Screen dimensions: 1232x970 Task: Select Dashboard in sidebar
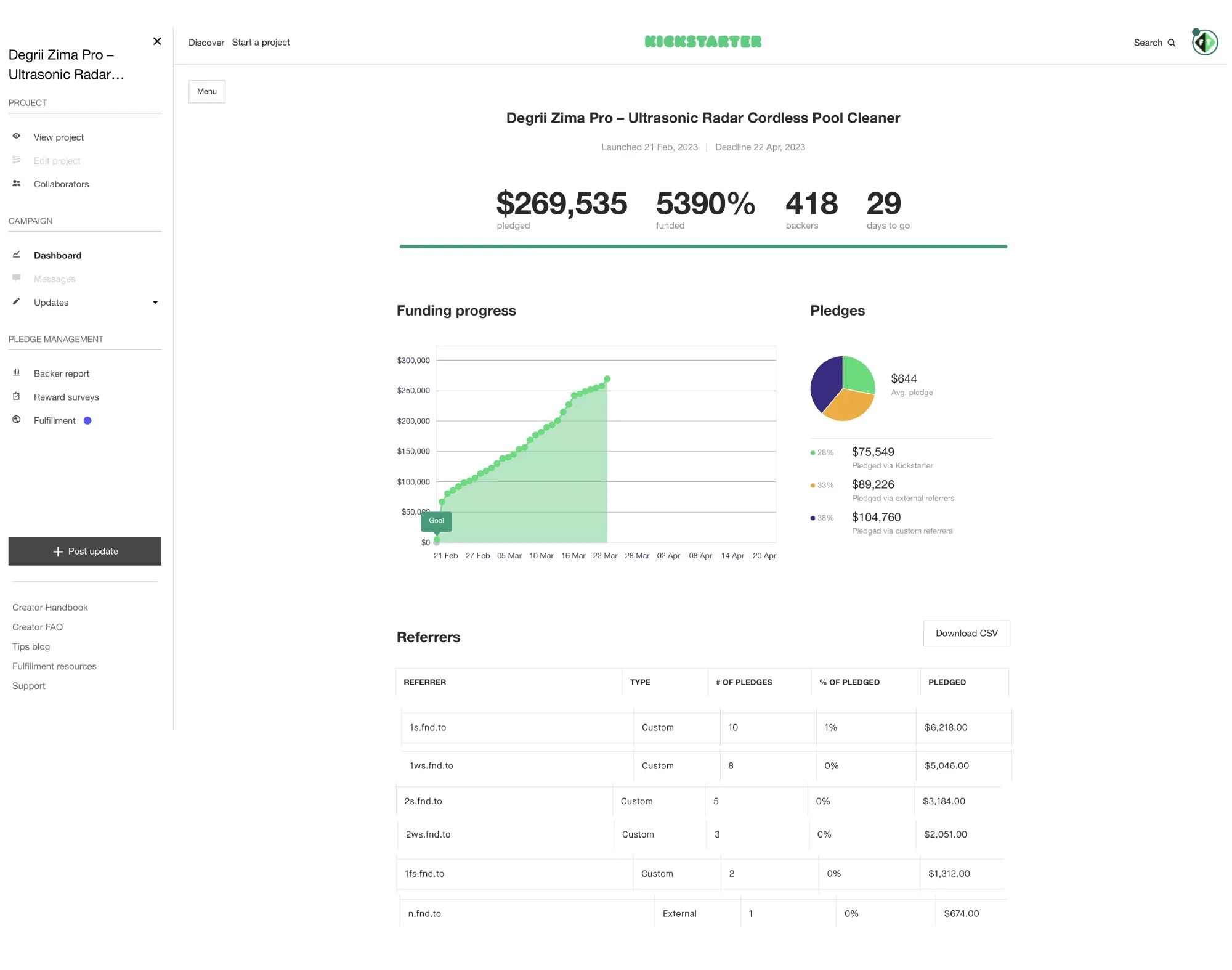(x=57, y=256)
